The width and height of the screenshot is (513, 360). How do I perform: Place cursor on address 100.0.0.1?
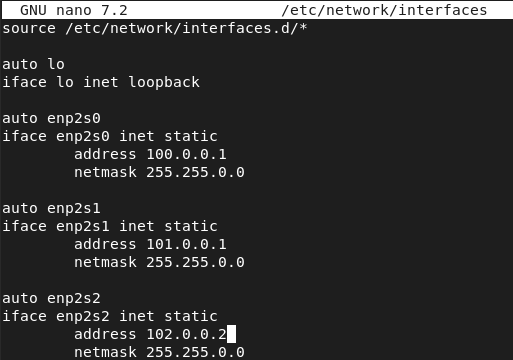[186, 154]
